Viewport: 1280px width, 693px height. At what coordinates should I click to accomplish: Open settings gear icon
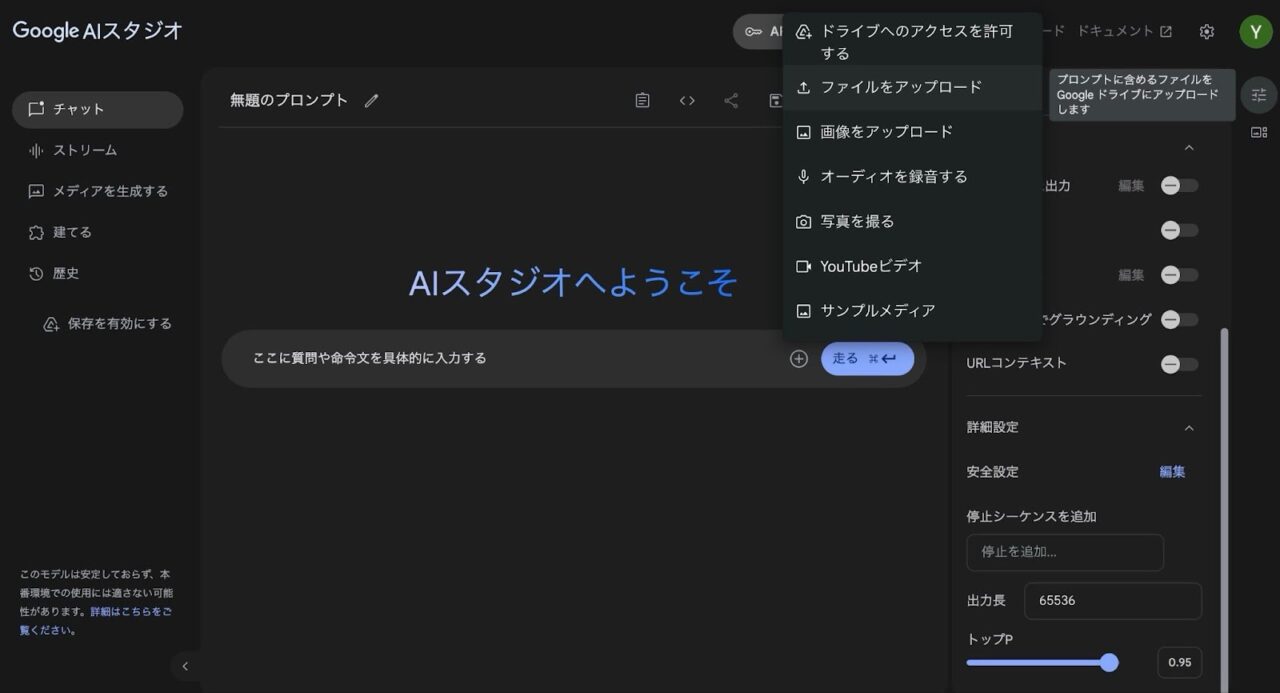point(1207,32)
